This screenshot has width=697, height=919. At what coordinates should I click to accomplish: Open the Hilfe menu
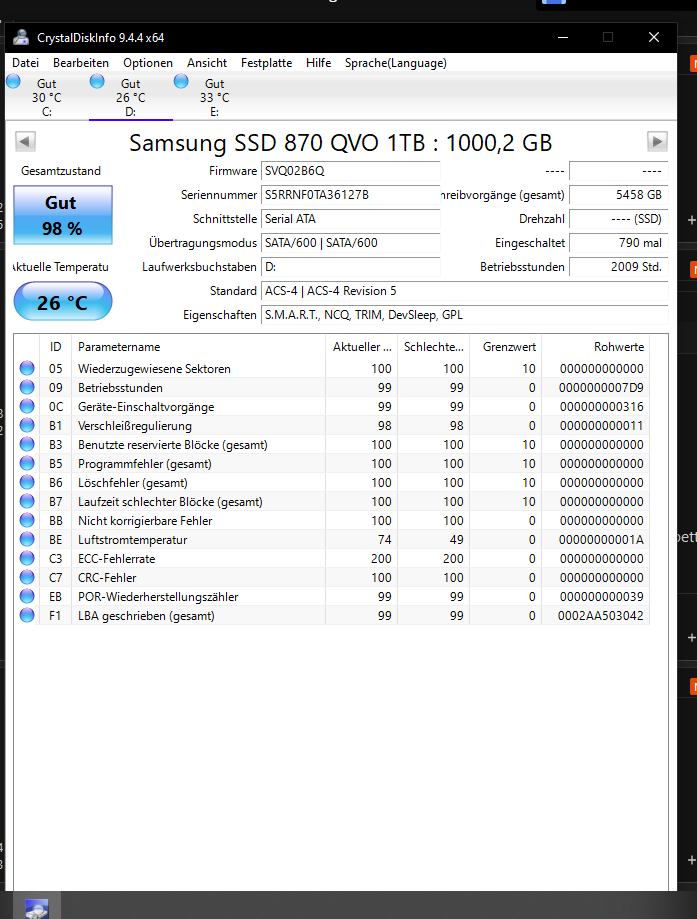click(318, 63)
